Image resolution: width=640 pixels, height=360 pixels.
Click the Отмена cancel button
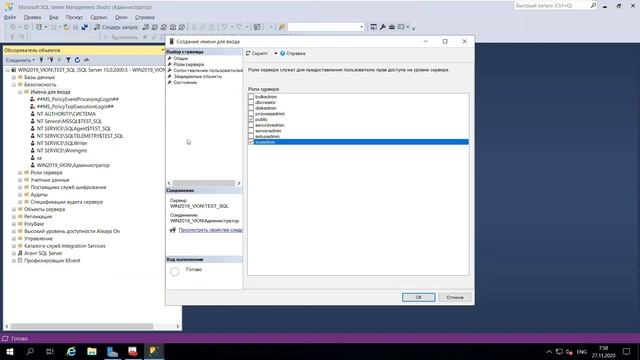pos(455,297)
